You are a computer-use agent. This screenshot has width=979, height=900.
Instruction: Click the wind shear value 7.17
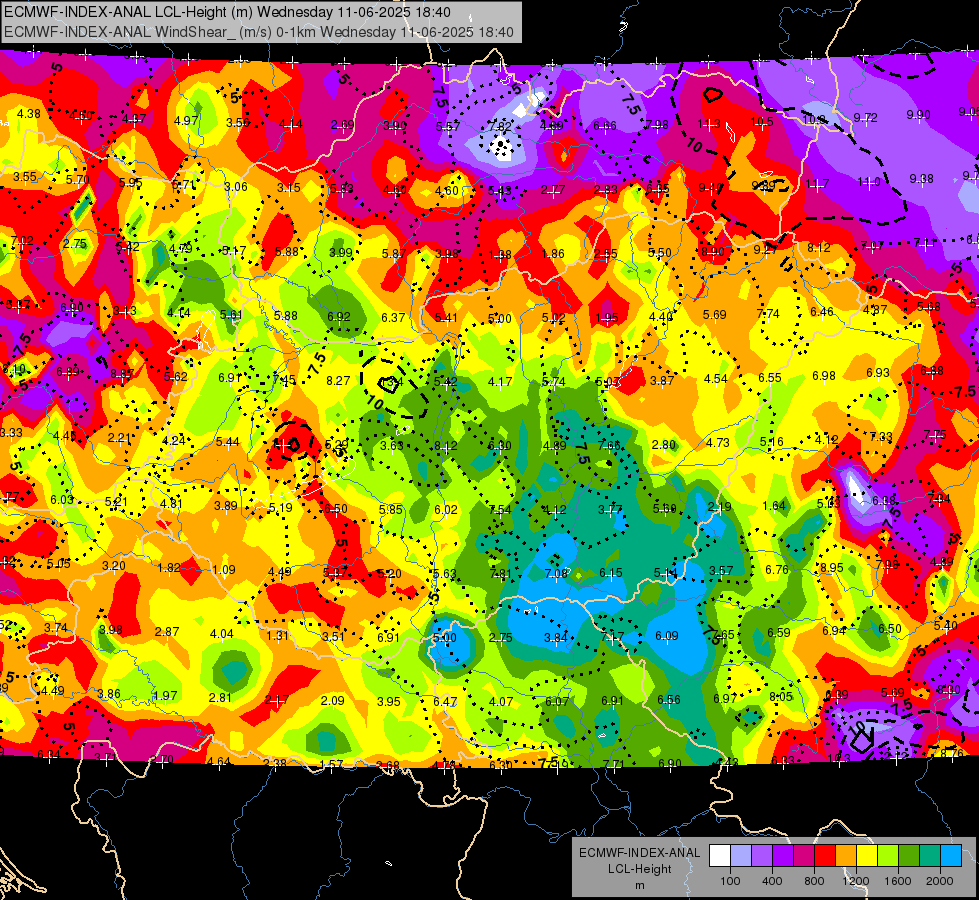pyautogui.click(x=612, y=637)
